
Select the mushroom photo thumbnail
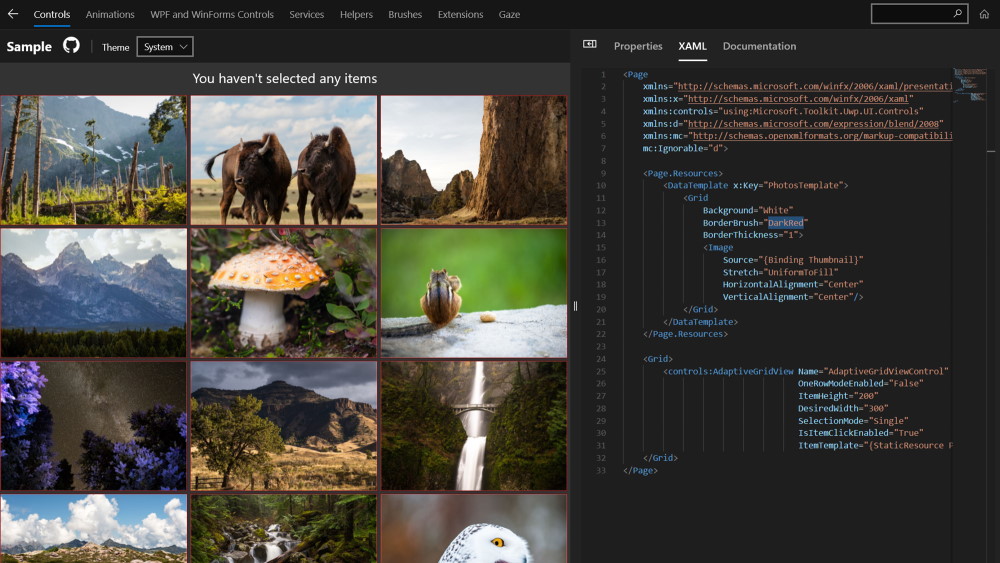click(x=284, y=293)
